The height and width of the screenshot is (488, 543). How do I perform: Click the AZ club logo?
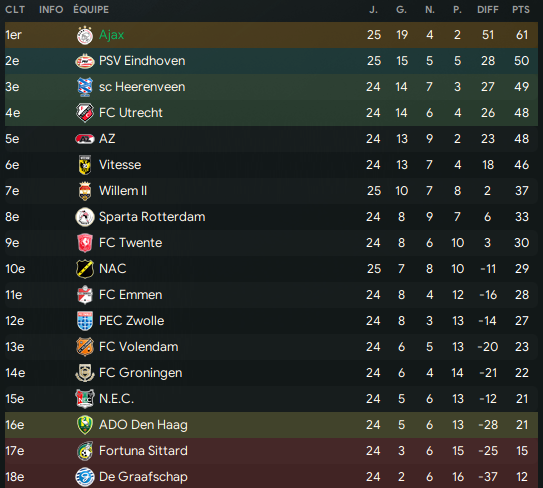85,139
